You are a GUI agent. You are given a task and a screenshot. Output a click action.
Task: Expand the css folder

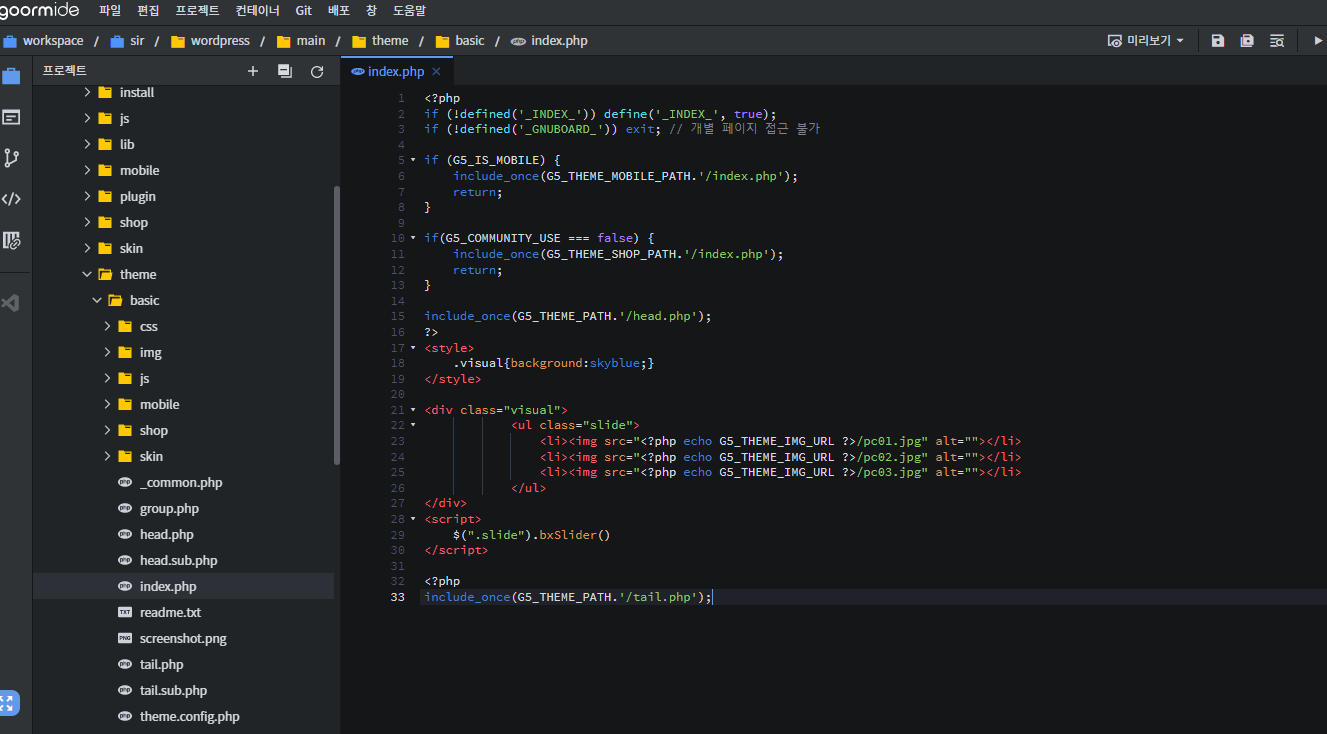[107, 326]
